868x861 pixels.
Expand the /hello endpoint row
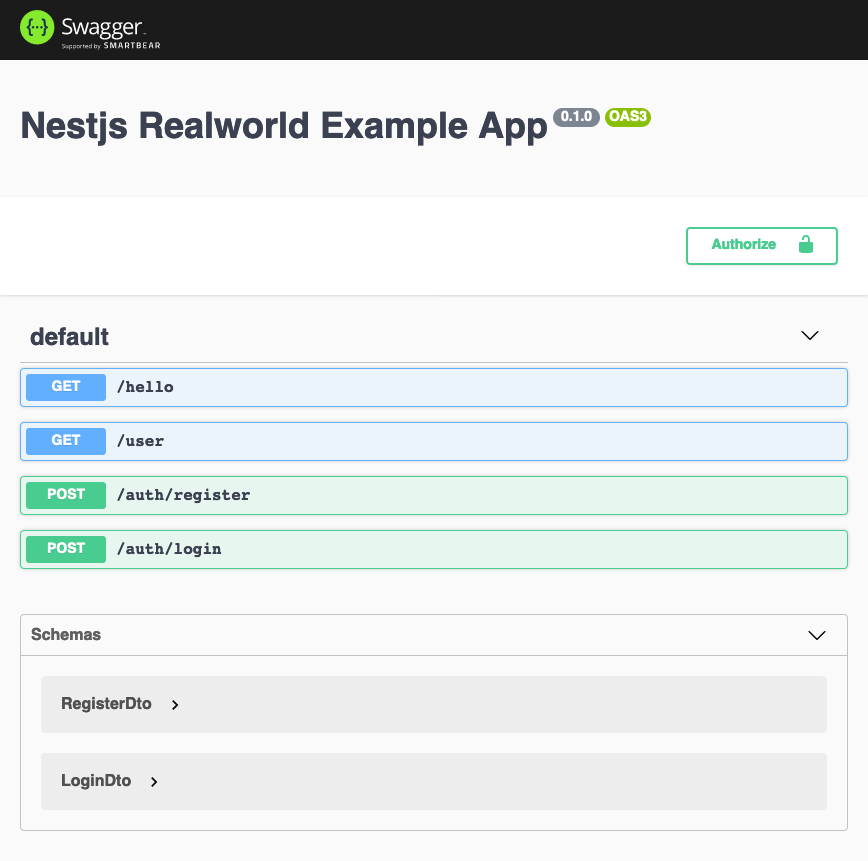tap(145, 387)
